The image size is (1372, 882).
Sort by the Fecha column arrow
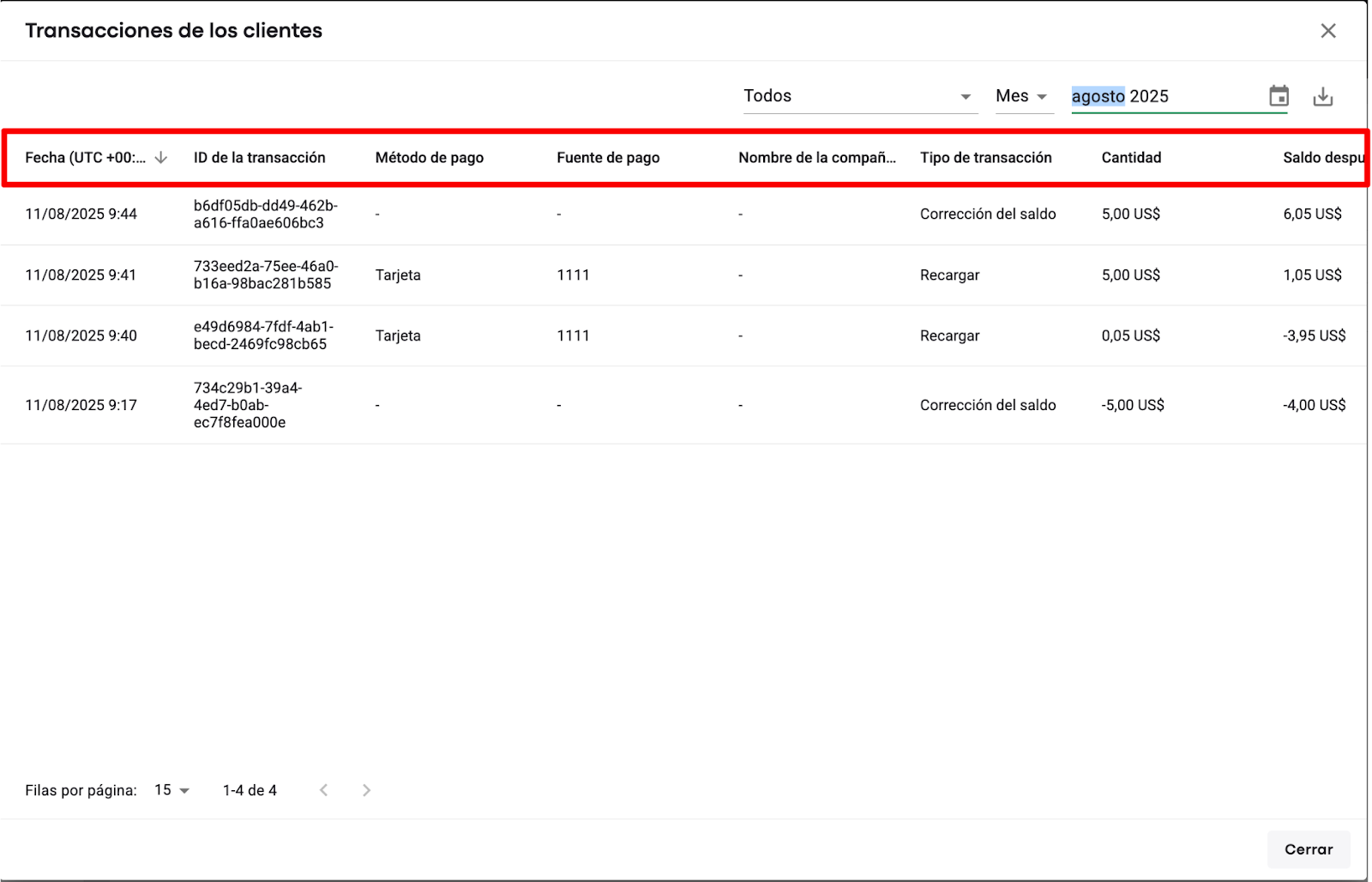(x=161, y=158)
